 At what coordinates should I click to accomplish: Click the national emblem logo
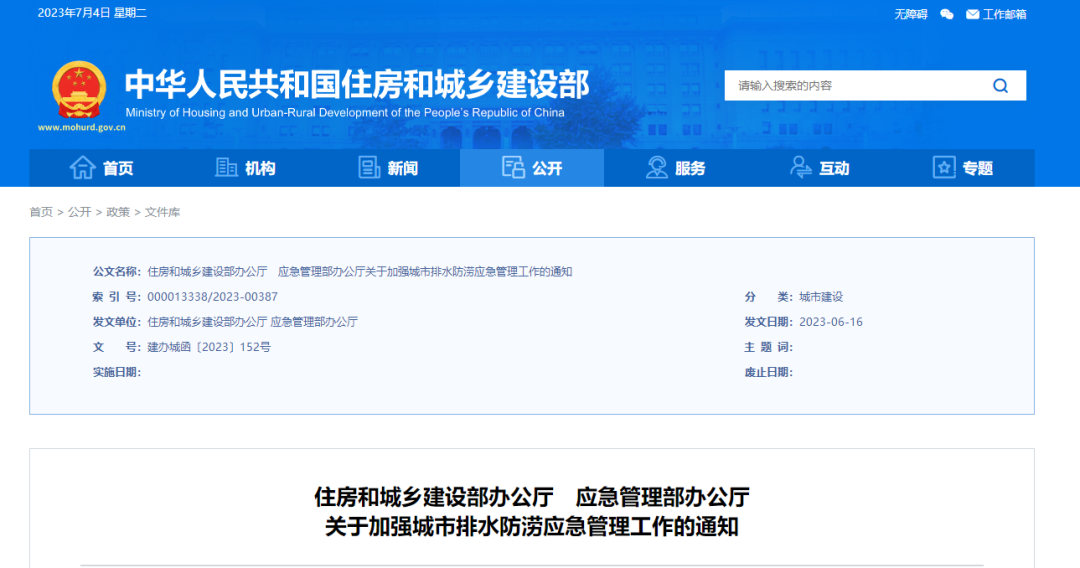coord(78,90)
